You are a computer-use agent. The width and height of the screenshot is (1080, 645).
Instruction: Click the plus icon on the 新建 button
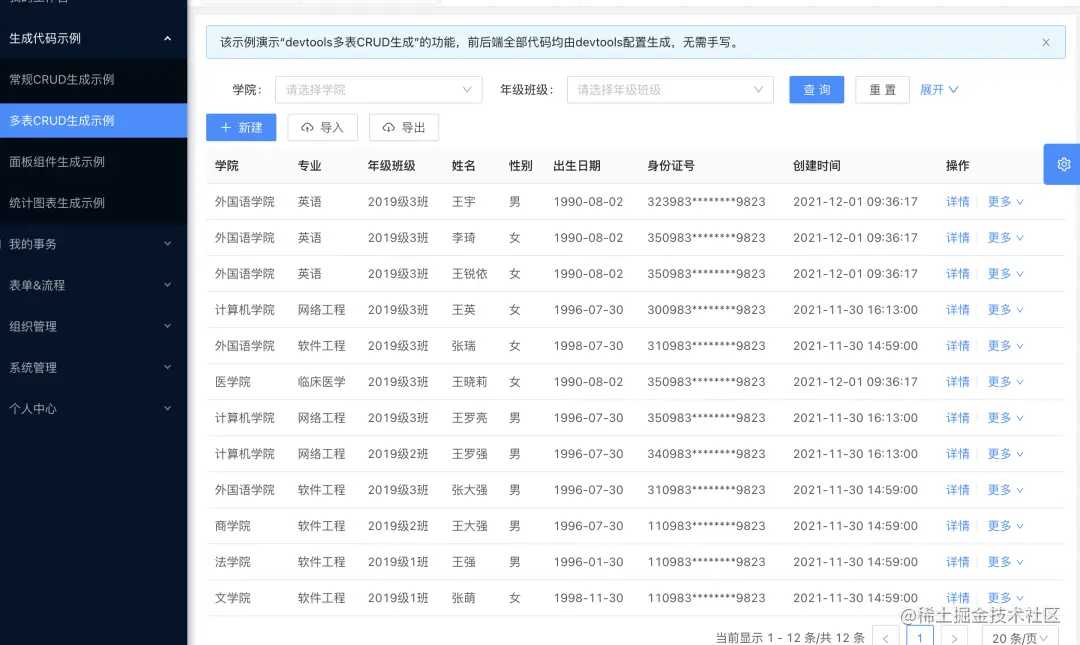click(x=227, y=128)
